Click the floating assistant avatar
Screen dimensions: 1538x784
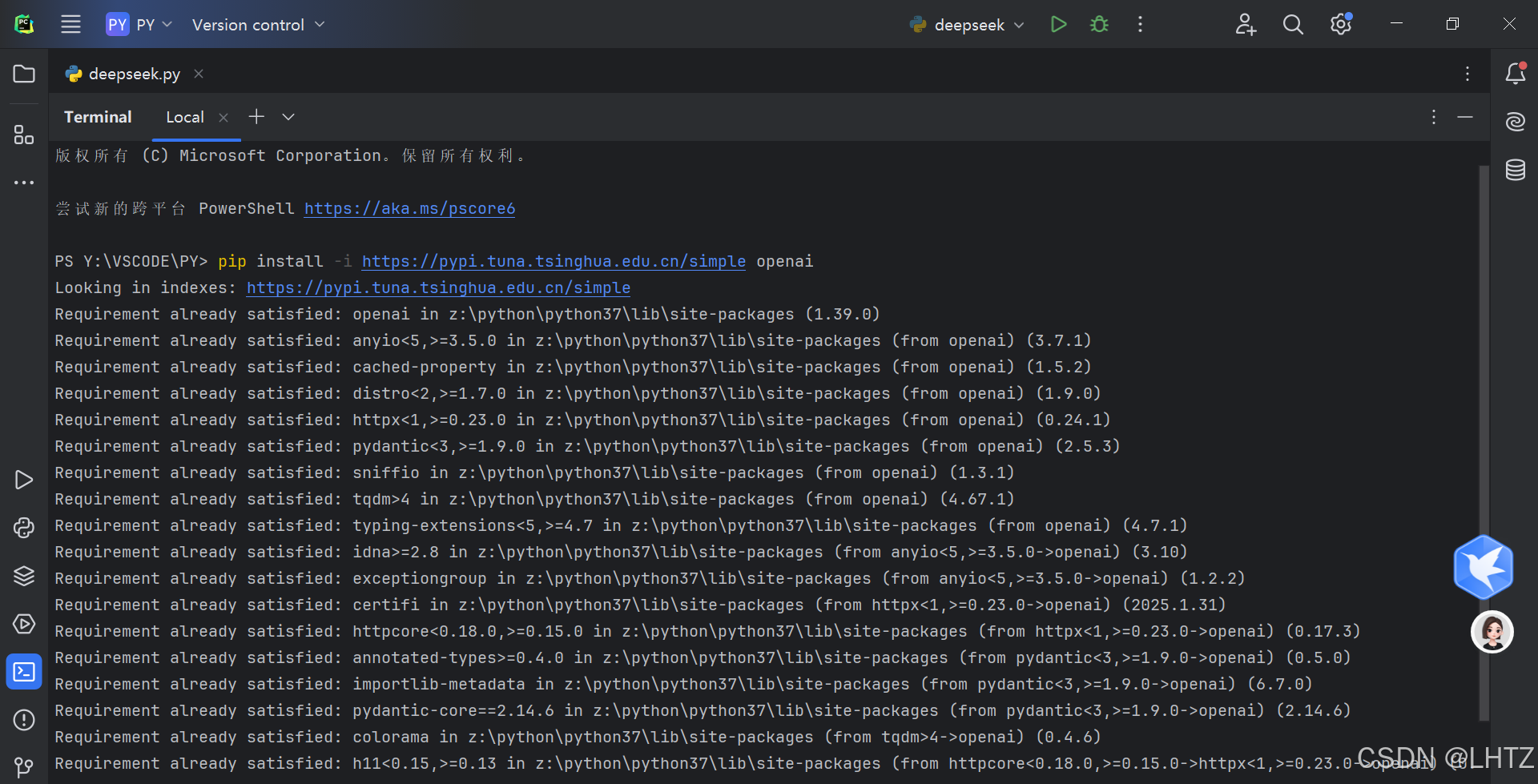click(x=1492, y=632)
